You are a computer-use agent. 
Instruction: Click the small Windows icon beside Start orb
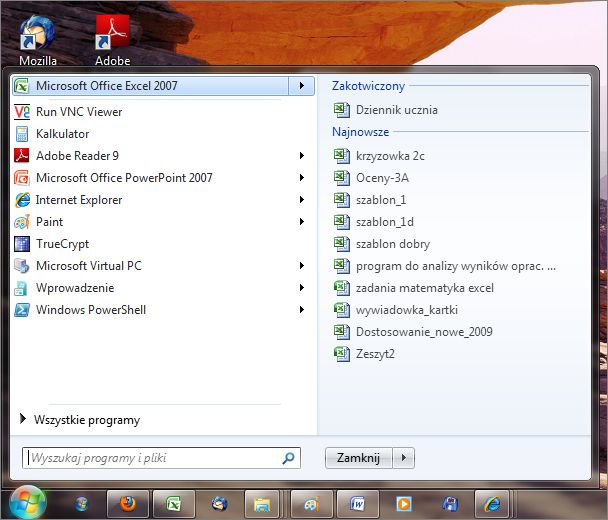(x=82, y=504)
